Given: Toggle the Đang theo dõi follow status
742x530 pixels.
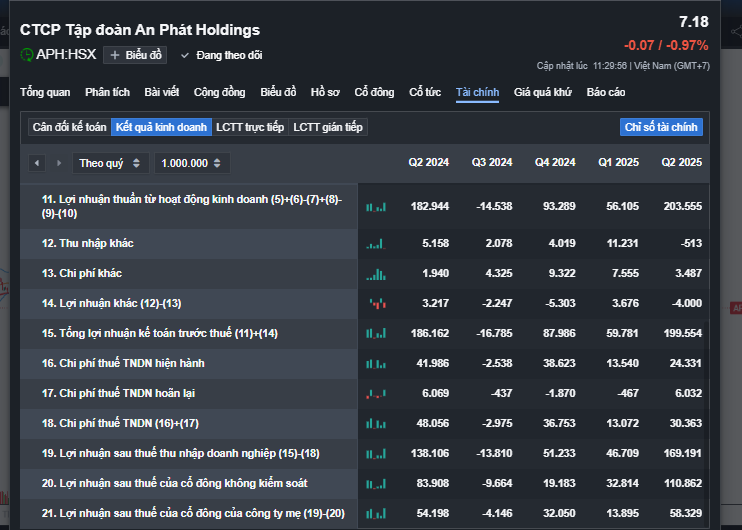Looking at the screenshot, I should 221,55.
